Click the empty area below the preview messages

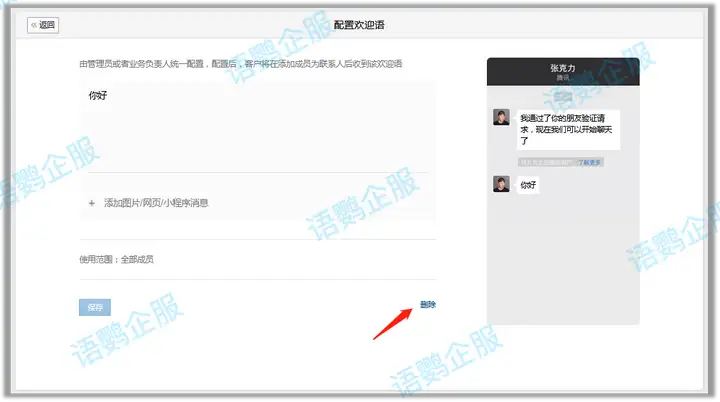pyautogui.click(x=563, y=260)
